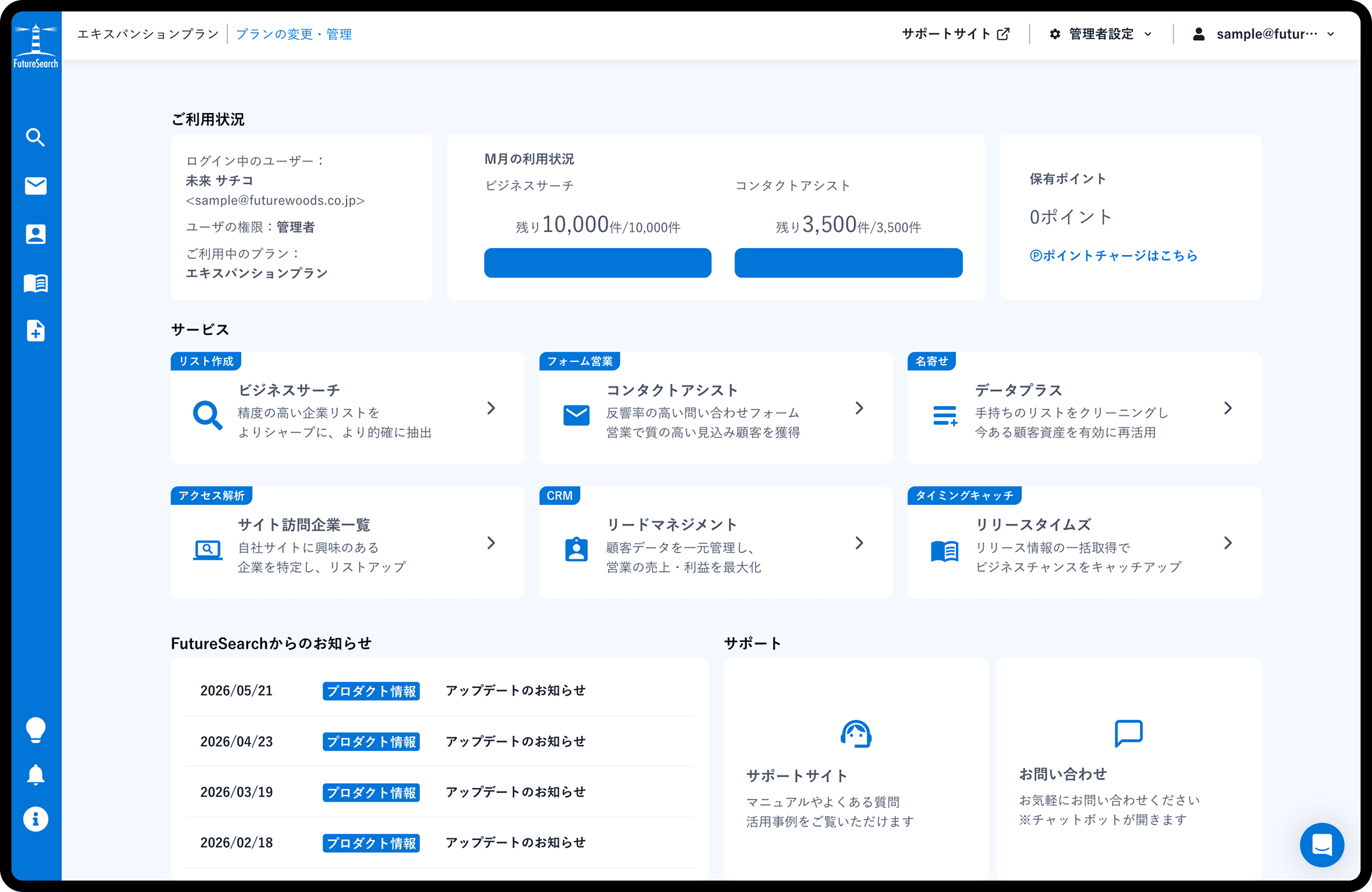Open notifications bell icon in sidebar

point(36,775)
